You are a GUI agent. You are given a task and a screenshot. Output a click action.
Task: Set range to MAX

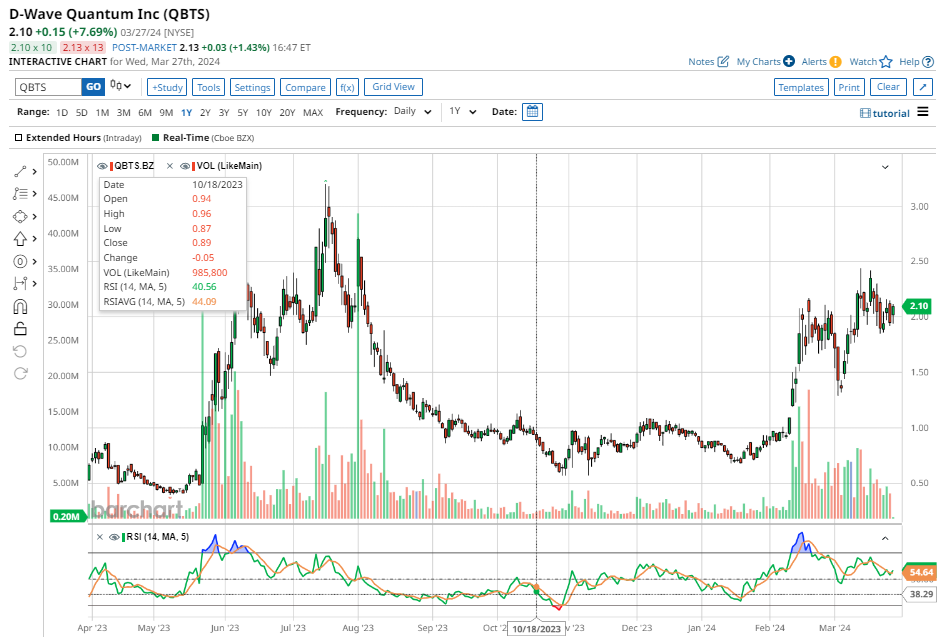click(313, 112)
